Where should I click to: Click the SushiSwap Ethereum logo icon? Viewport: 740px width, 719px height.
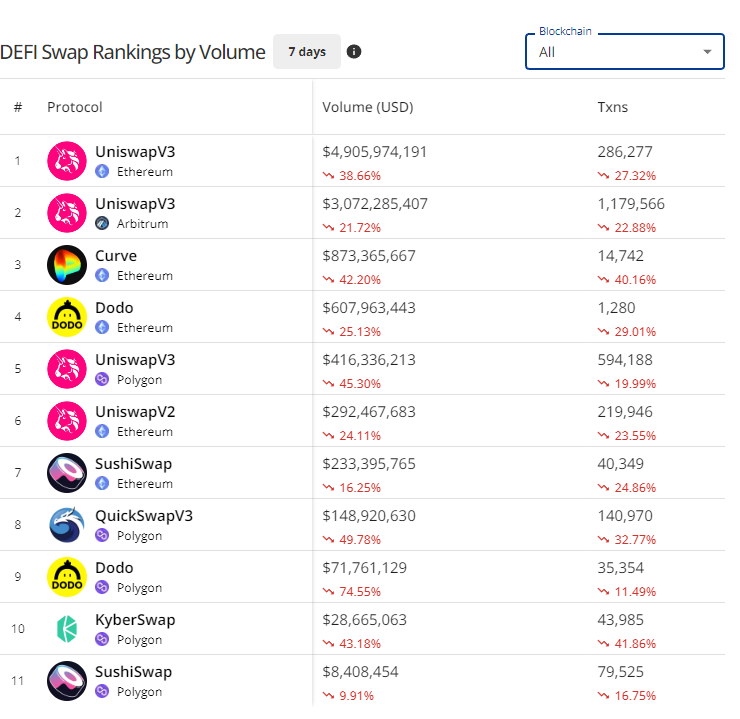(x=67, y=473)
